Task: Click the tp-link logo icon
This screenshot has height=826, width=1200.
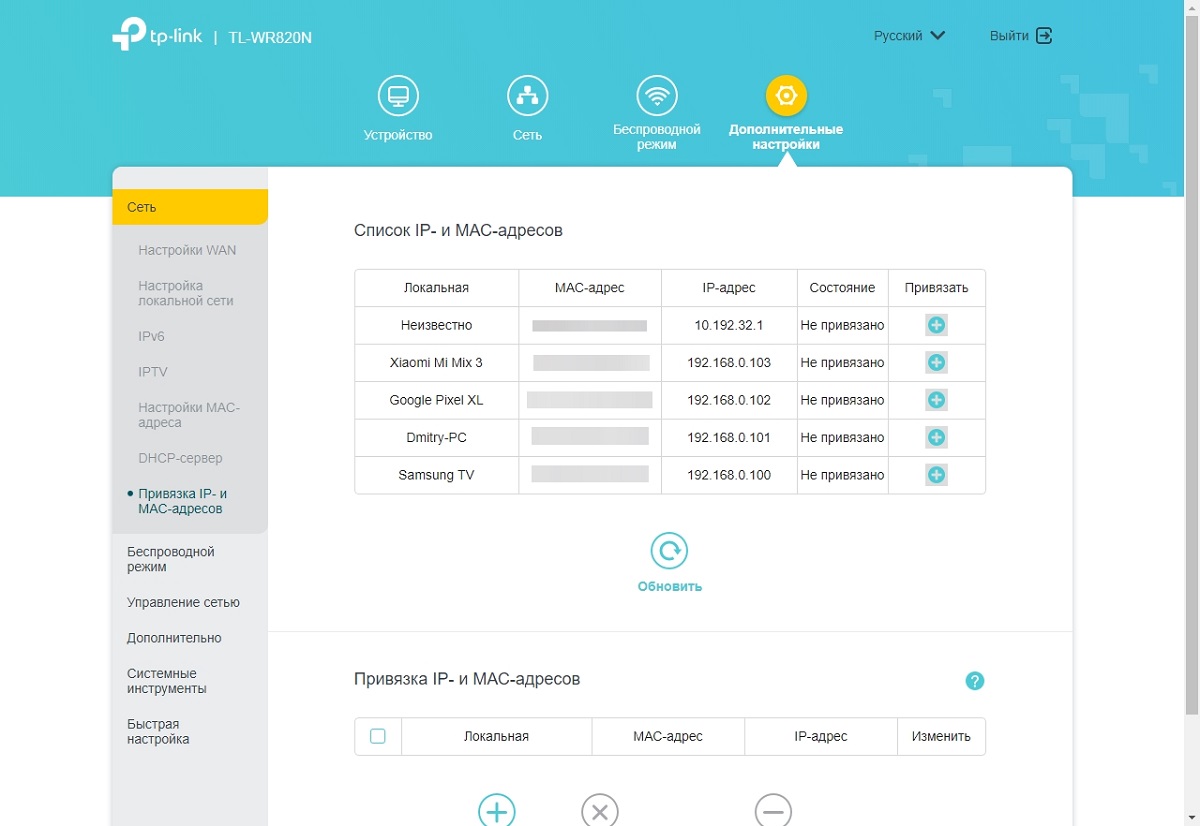Action: click(129, 33)
